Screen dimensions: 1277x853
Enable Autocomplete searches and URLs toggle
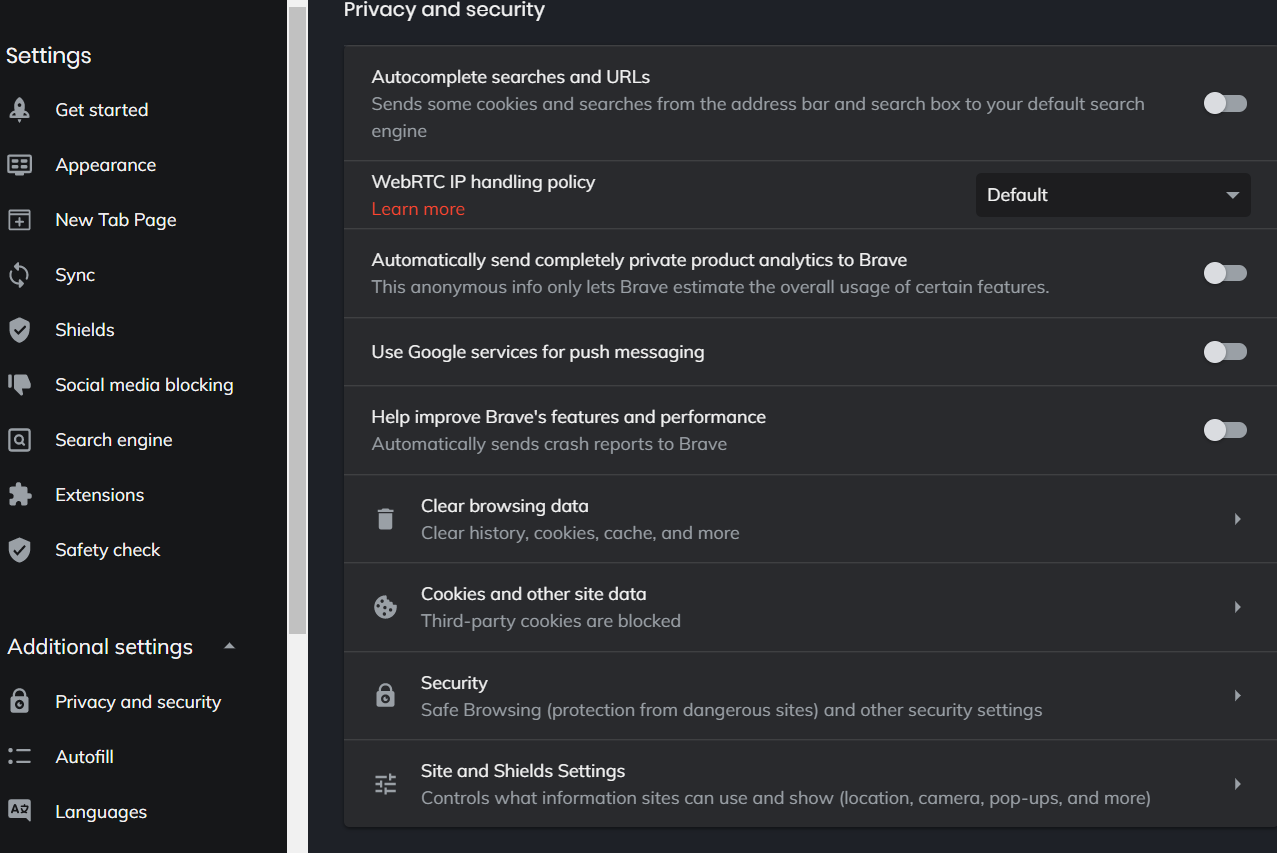(x=1225, y=103)
